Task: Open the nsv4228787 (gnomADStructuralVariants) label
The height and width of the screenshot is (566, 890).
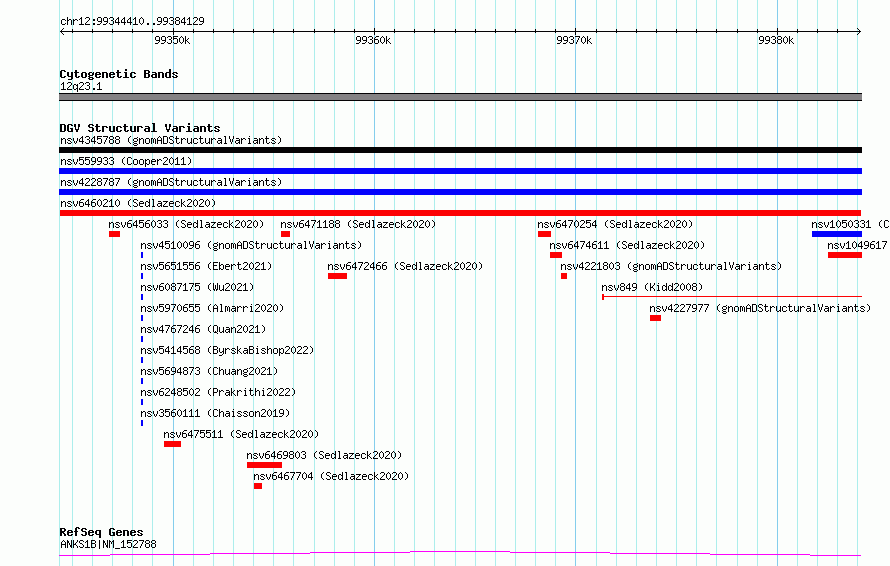Action: (171, 182)
